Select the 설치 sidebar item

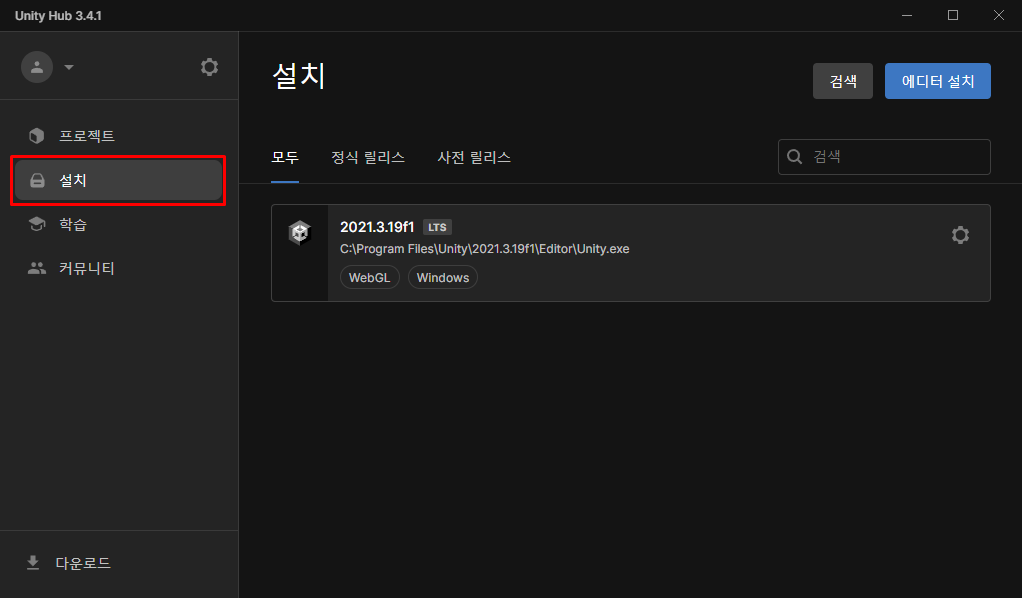pos(119,181)
